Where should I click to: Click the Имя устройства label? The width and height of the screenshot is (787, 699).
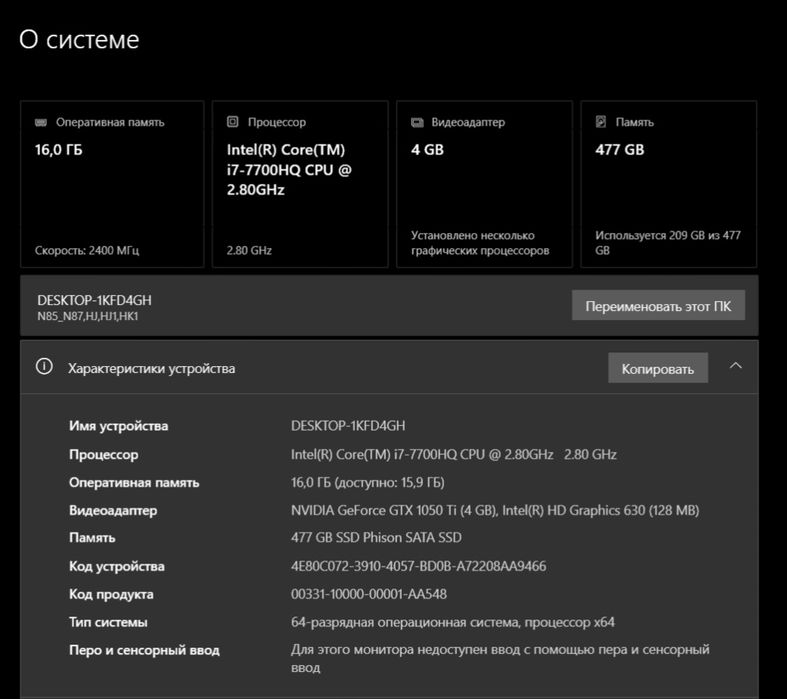coord(118,426)
